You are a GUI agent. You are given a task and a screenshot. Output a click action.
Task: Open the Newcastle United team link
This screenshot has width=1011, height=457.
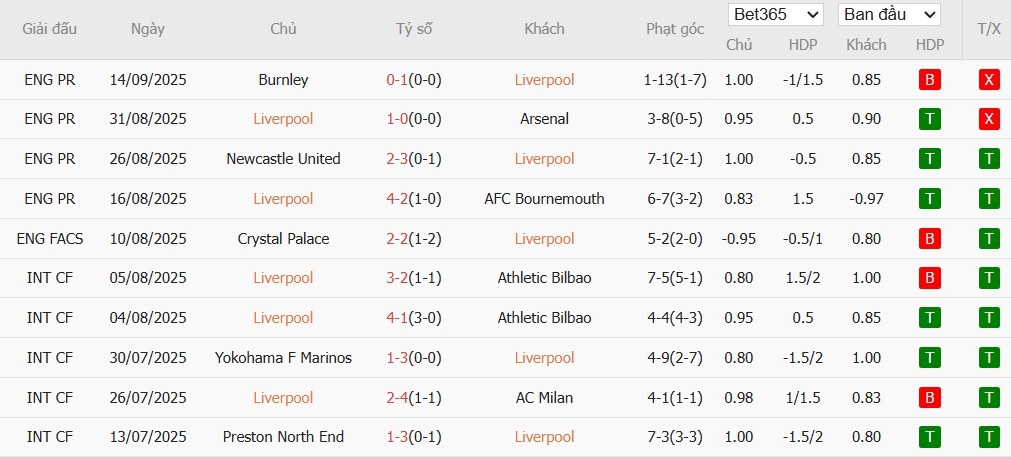[x=283, y=159]
